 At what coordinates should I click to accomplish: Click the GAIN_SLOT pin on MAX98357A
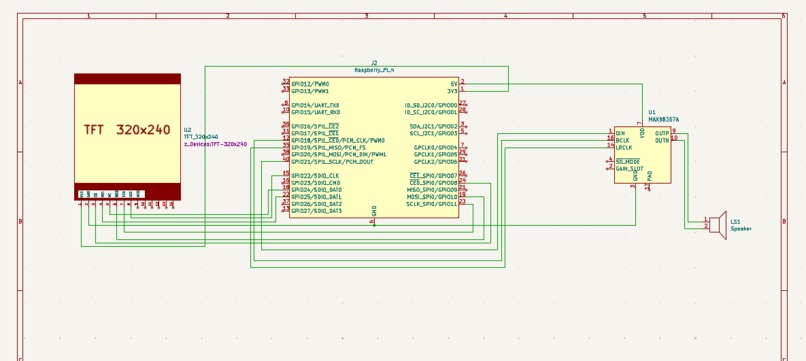(629, 168)
